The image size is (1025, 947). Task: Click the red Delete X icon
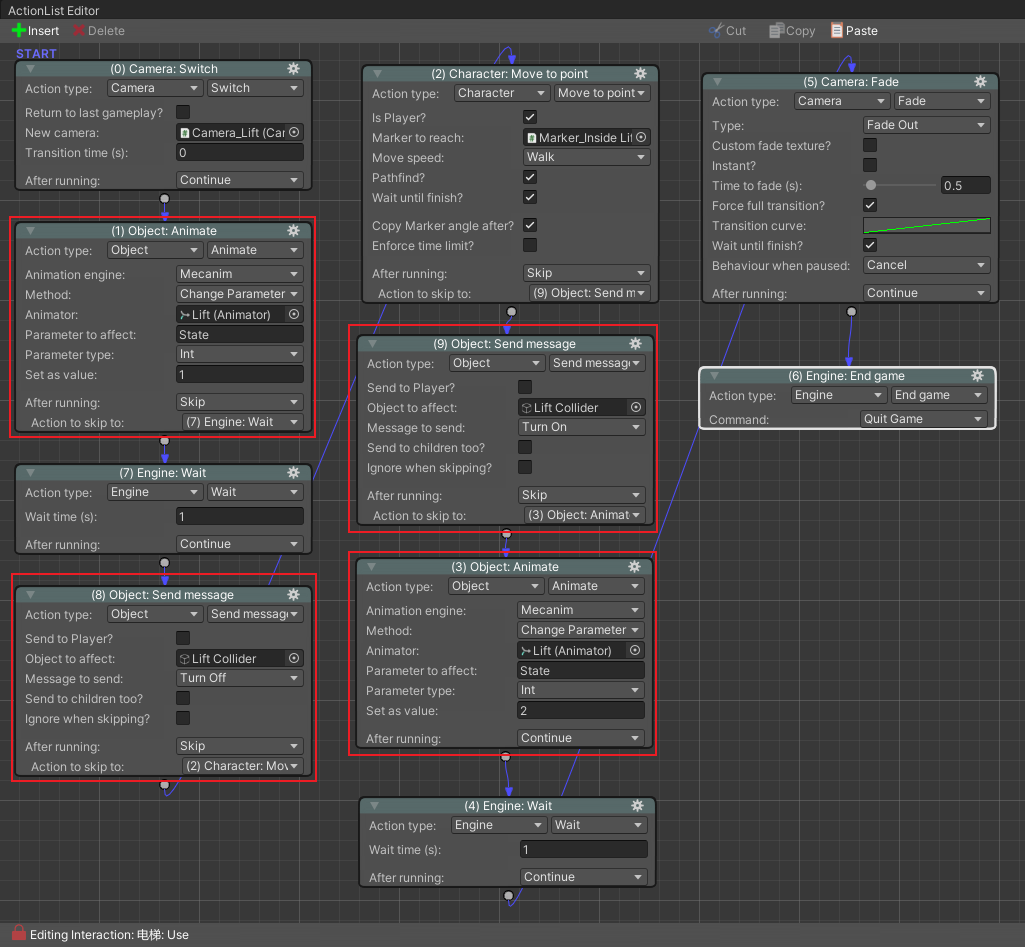pos(79,31)
